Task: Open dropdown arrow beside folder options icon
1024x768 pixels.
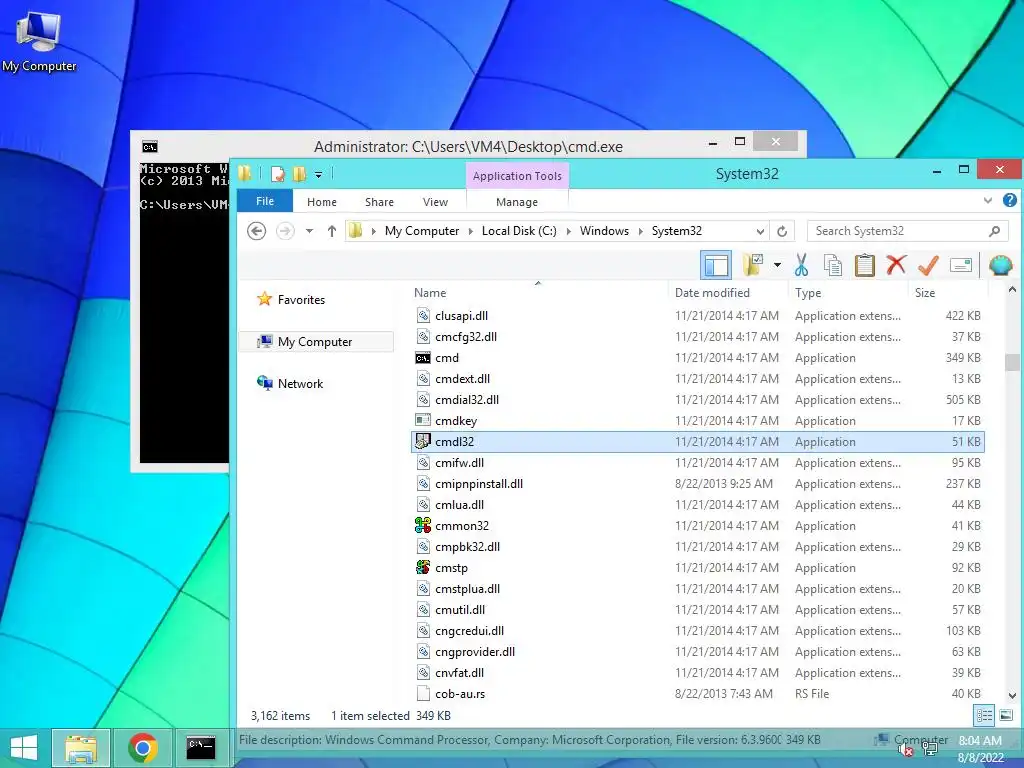Action: click(x=777, y=265)
